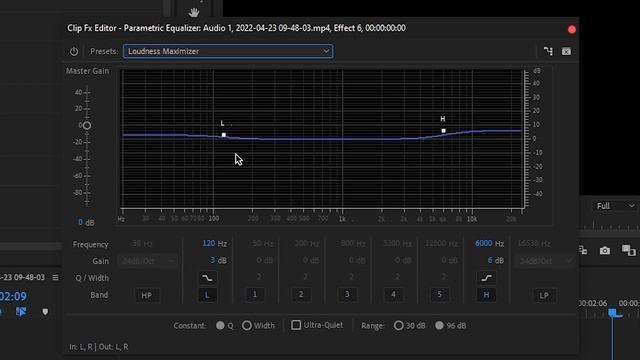Click the timeline marker shield icon
640x360 pixels.
point(45,312)
